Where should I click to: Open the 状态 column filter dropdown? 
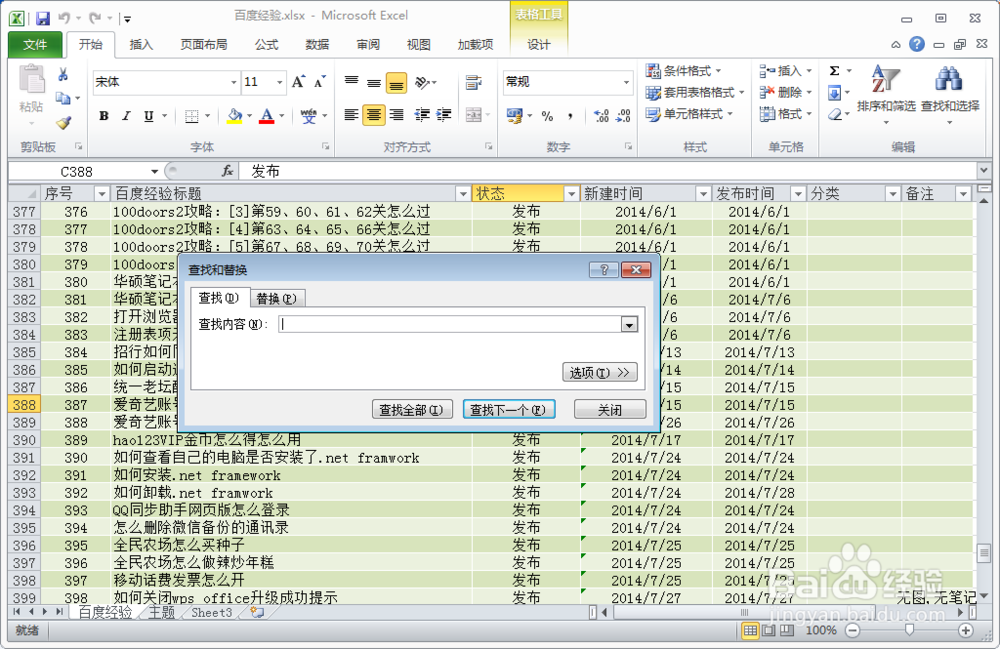coord(571,194)
